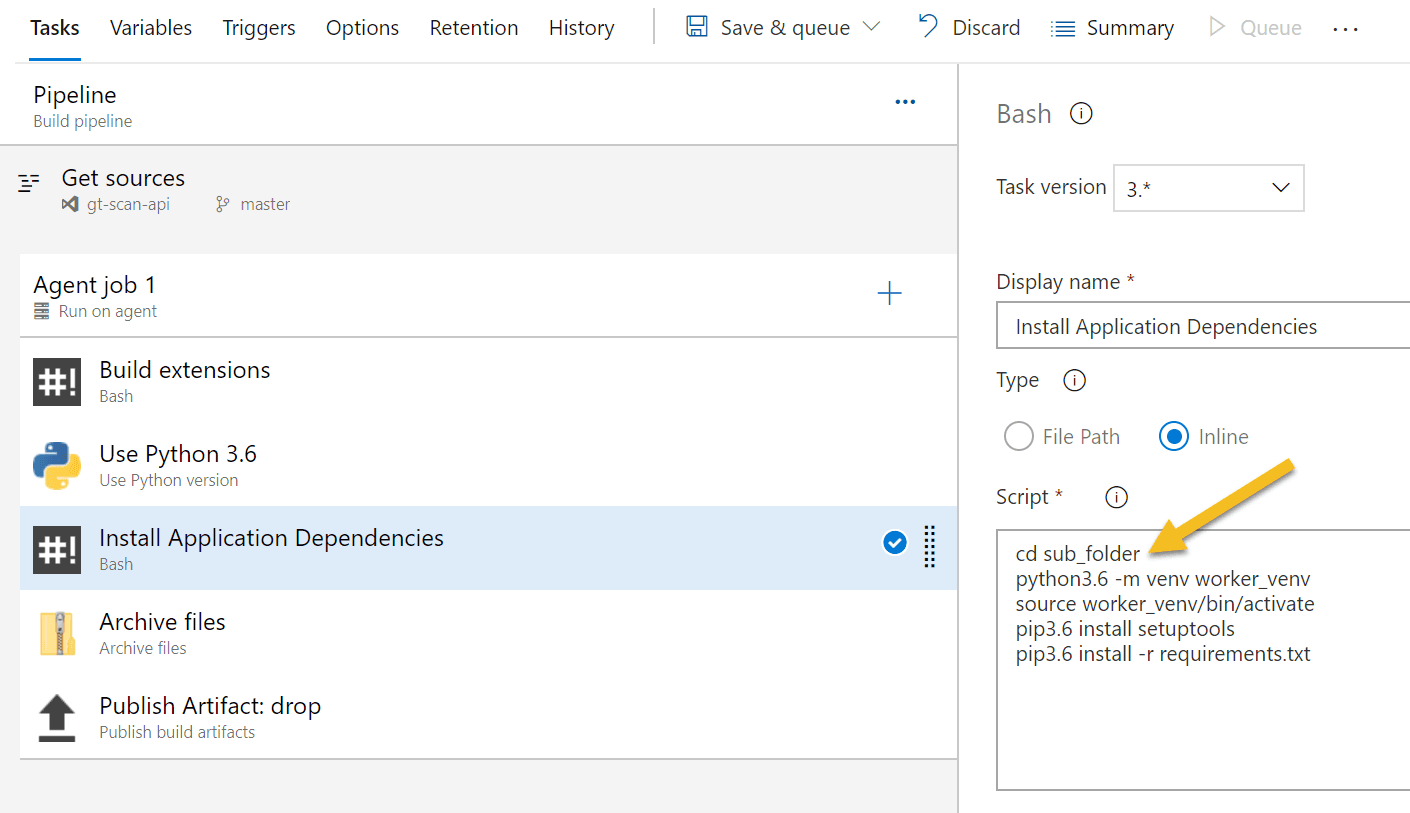Open the info icon beside the Bash heading
1410x813 pixels.
pyautogui.click(x=1081, y=113)
